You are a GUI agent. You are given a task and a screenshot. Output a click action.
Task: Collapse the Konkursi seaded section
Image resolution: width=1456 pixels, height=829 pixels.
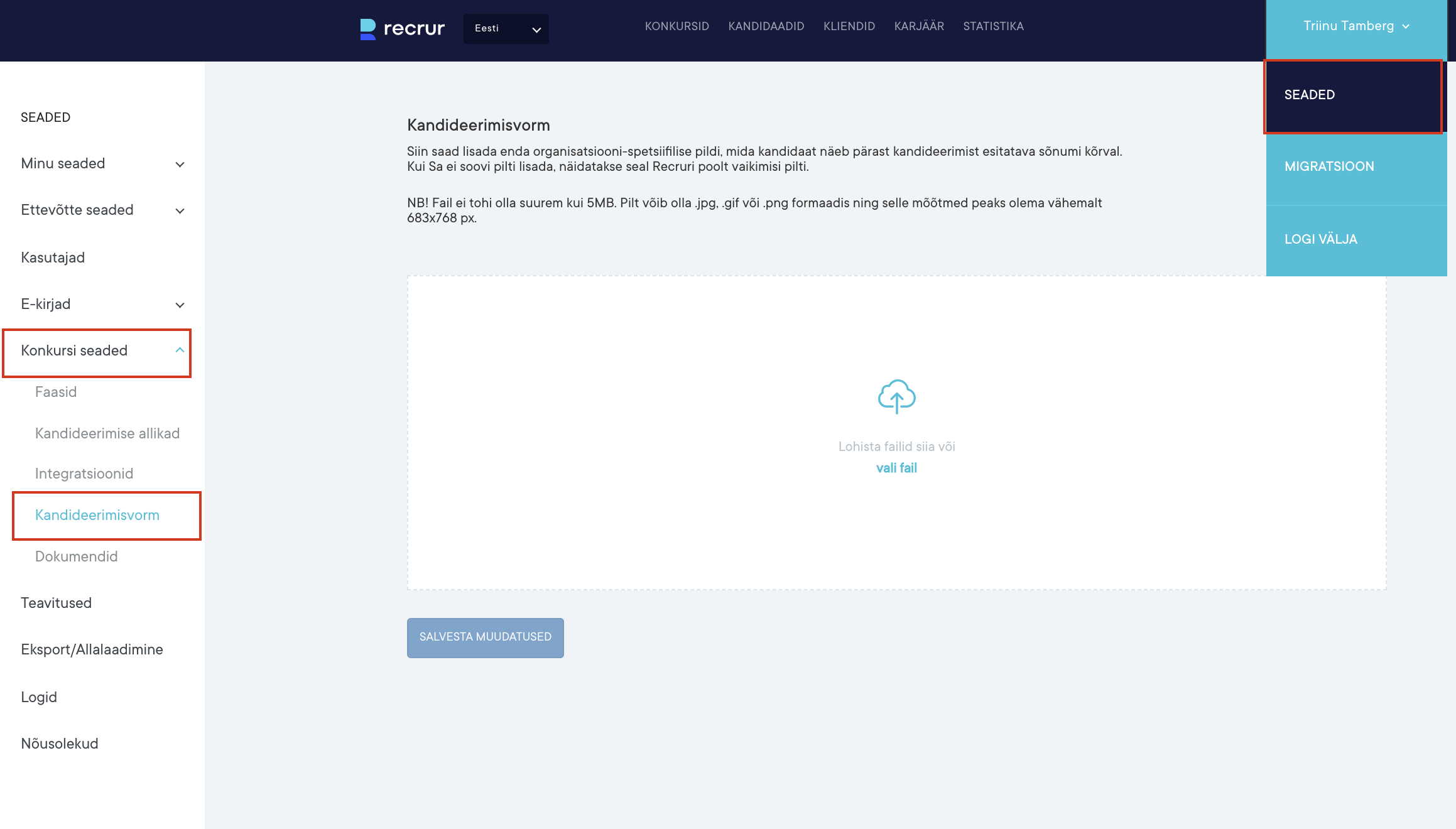(180, 350)
